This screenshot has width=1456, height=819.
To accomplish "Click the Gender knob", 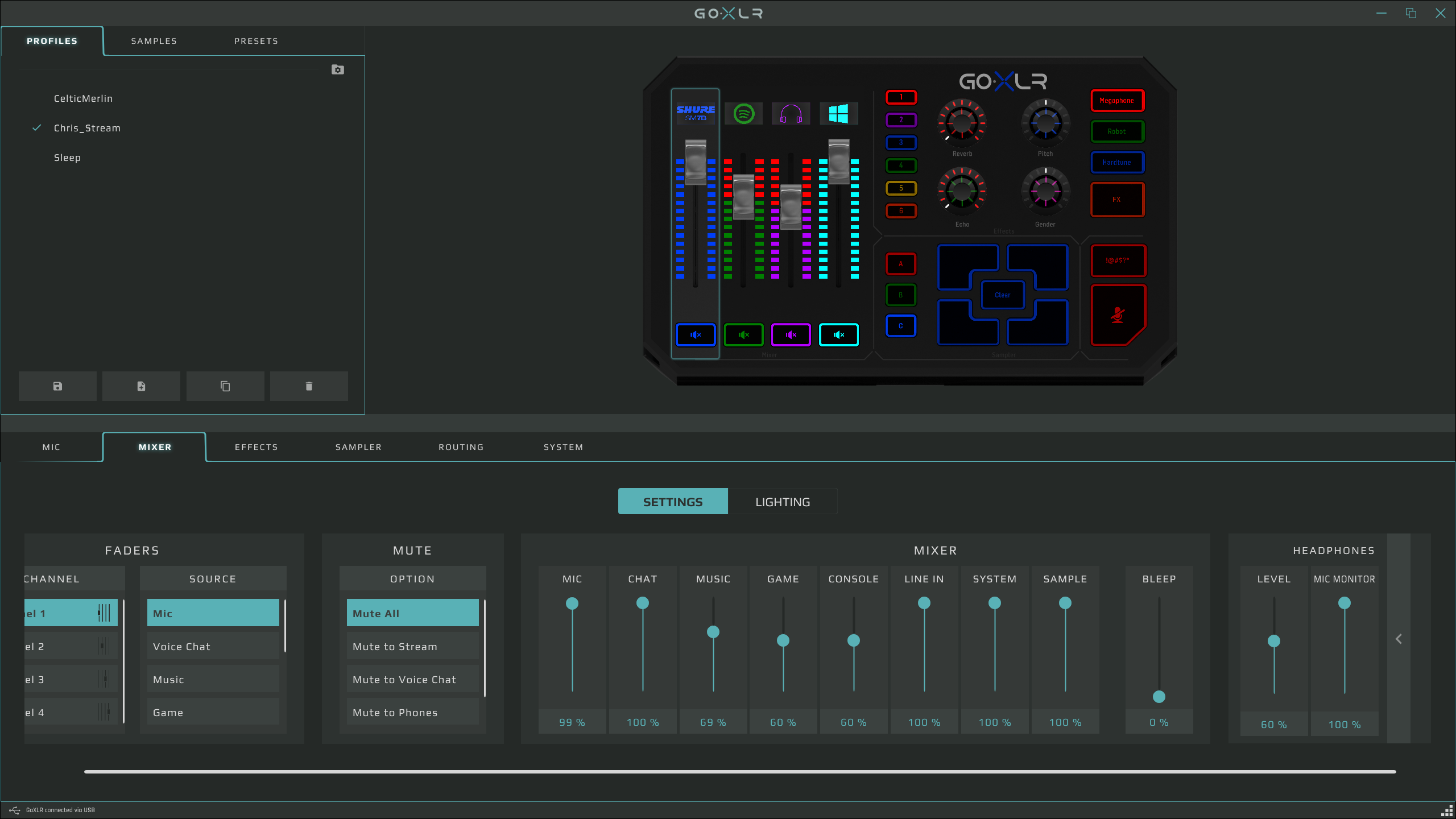I will pyautogui.click(x=1045, y=191).
